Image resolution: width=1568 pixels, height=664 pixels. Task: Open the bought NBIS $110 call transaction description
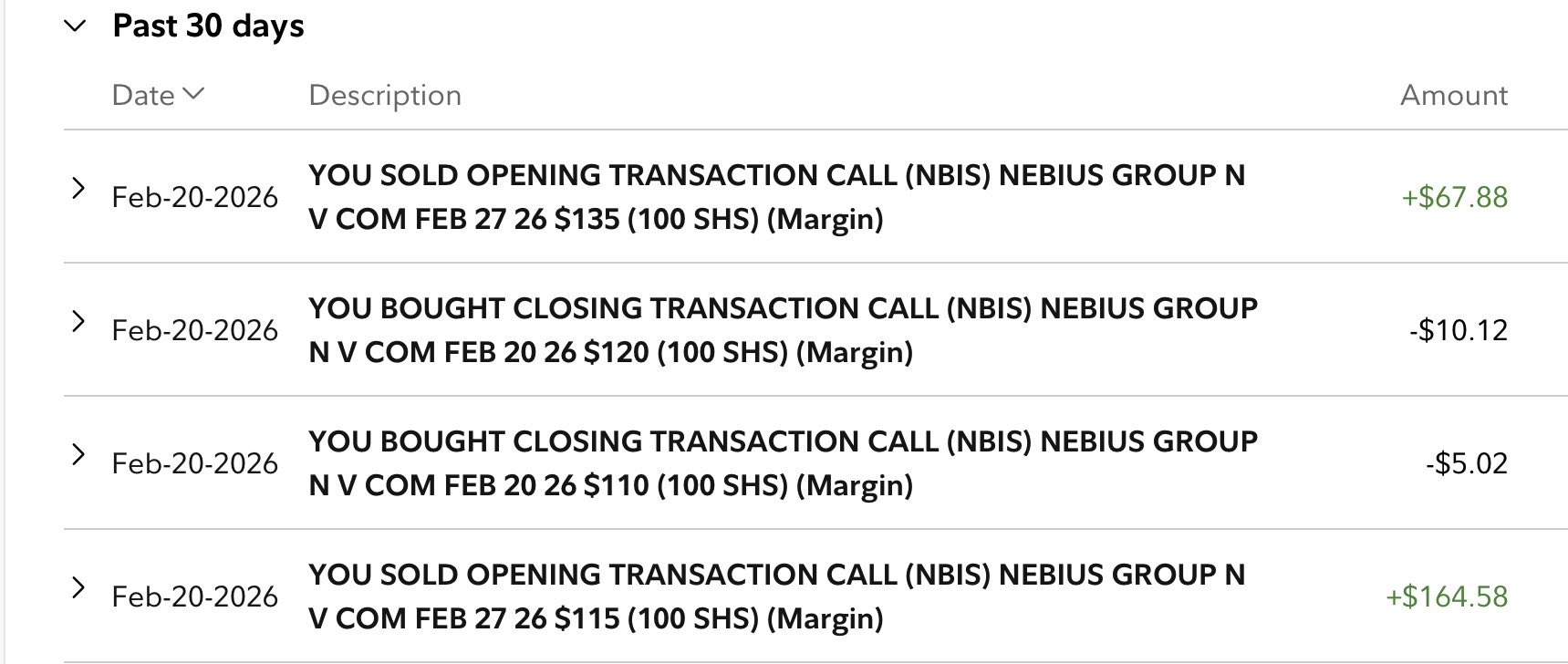783,462
